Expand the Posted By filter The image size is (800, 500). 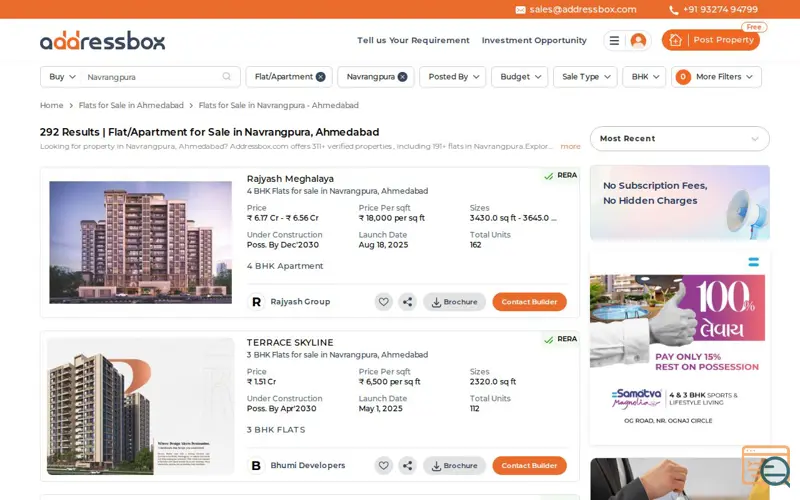click(x=453, y=77)
